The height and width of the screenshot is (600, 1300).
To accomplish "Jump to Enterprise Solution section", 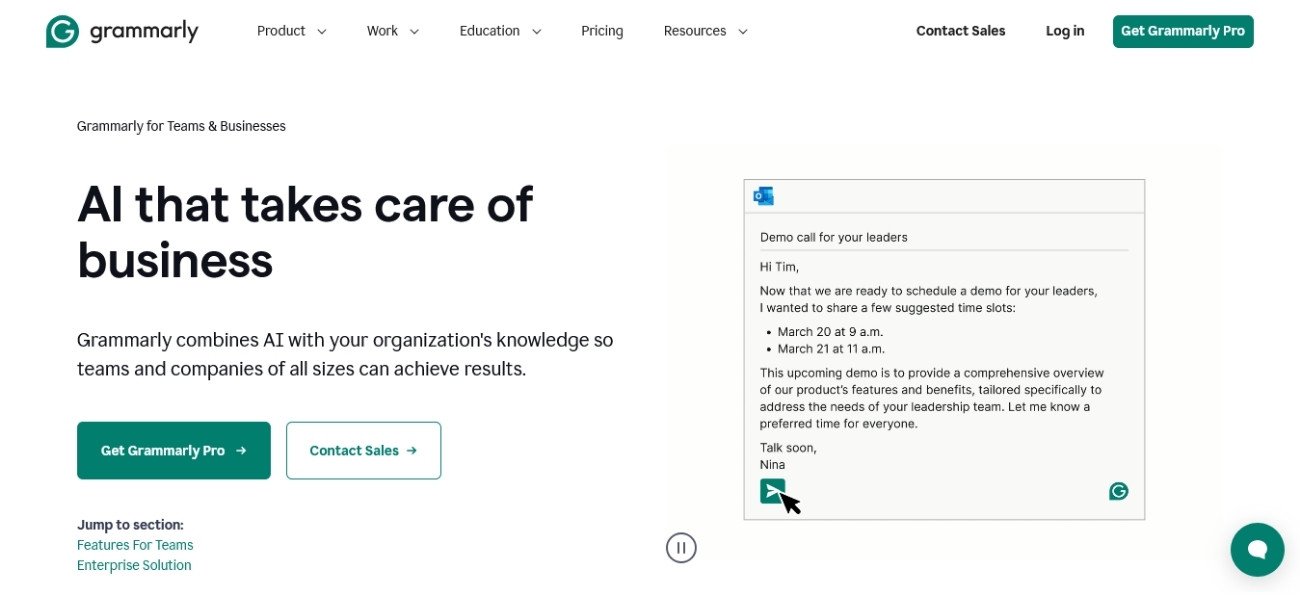I will pyautogui.click(x=134, y=565).
